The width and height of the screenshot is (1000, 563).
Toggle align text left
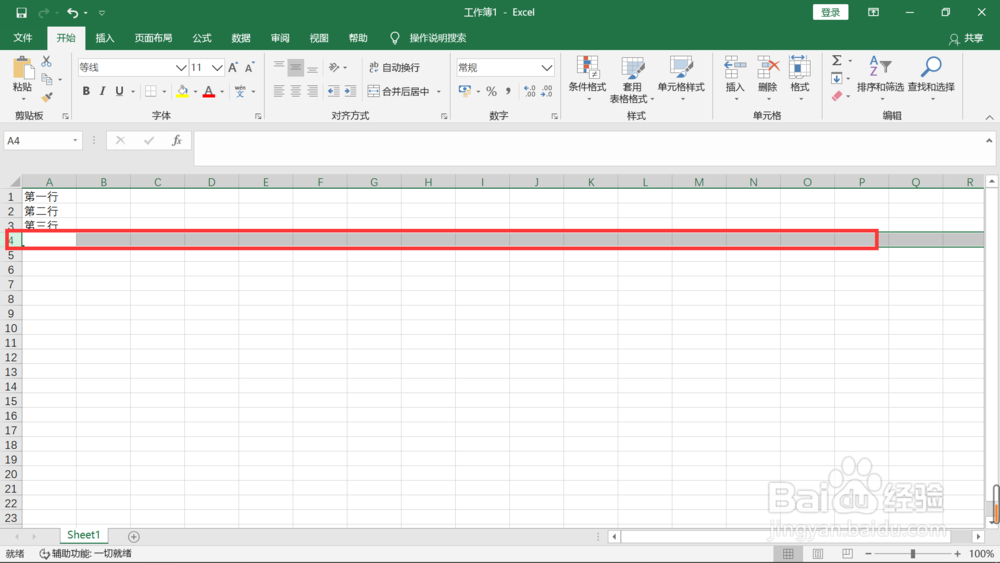[x=279, y=91]
